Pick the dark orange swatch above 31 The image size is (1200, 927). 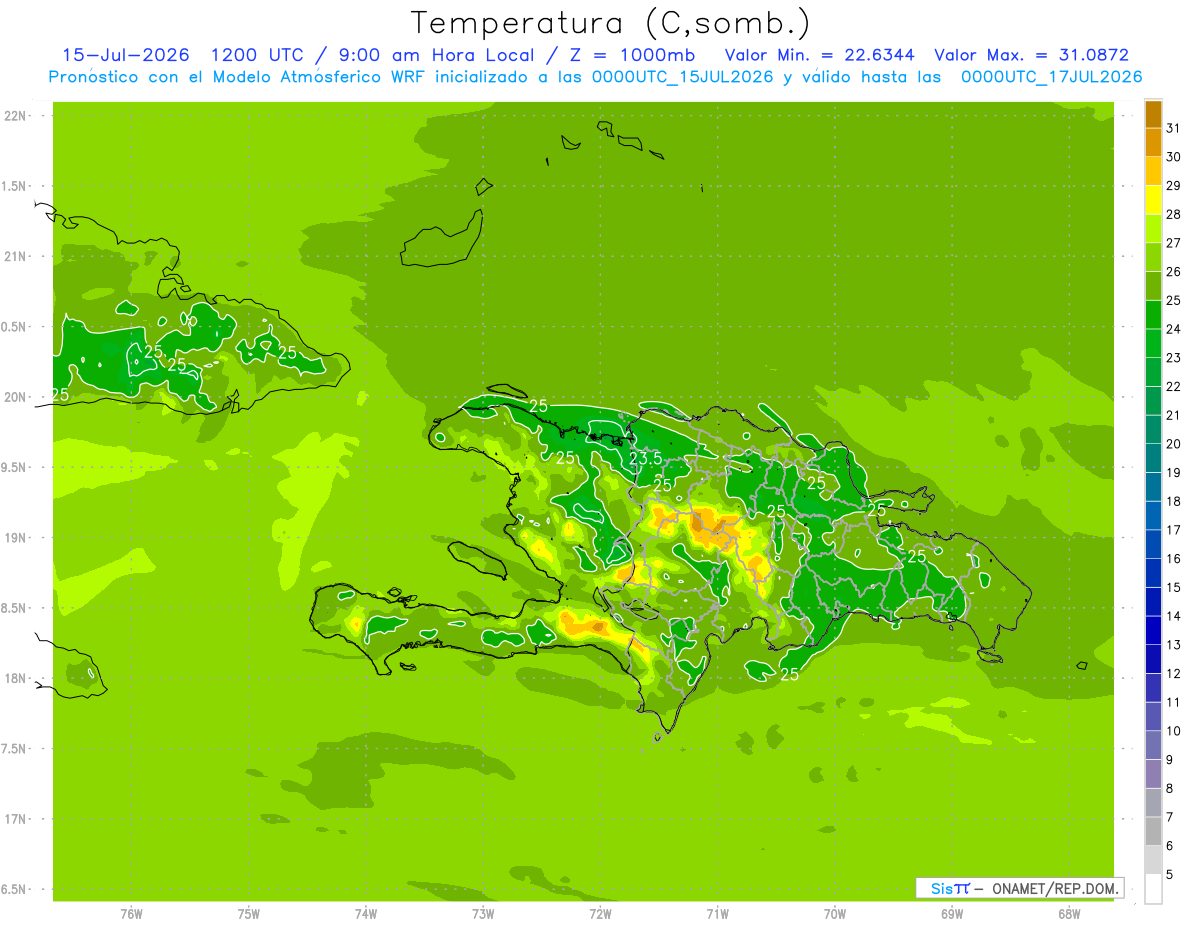[x=1153, y=114]
